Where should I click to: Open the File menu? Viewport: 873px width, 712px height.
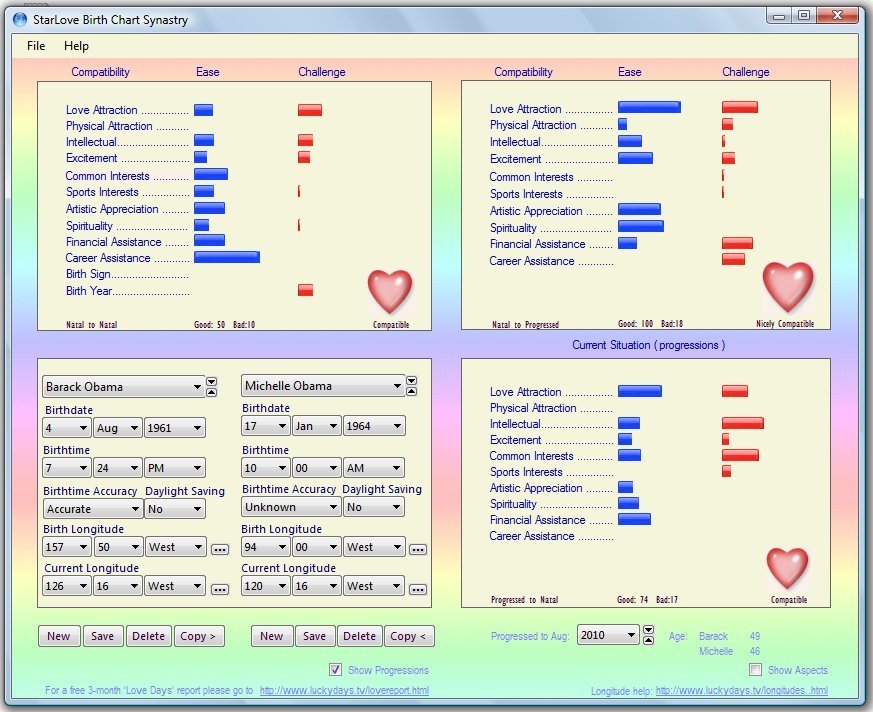[x=36, y=46]
